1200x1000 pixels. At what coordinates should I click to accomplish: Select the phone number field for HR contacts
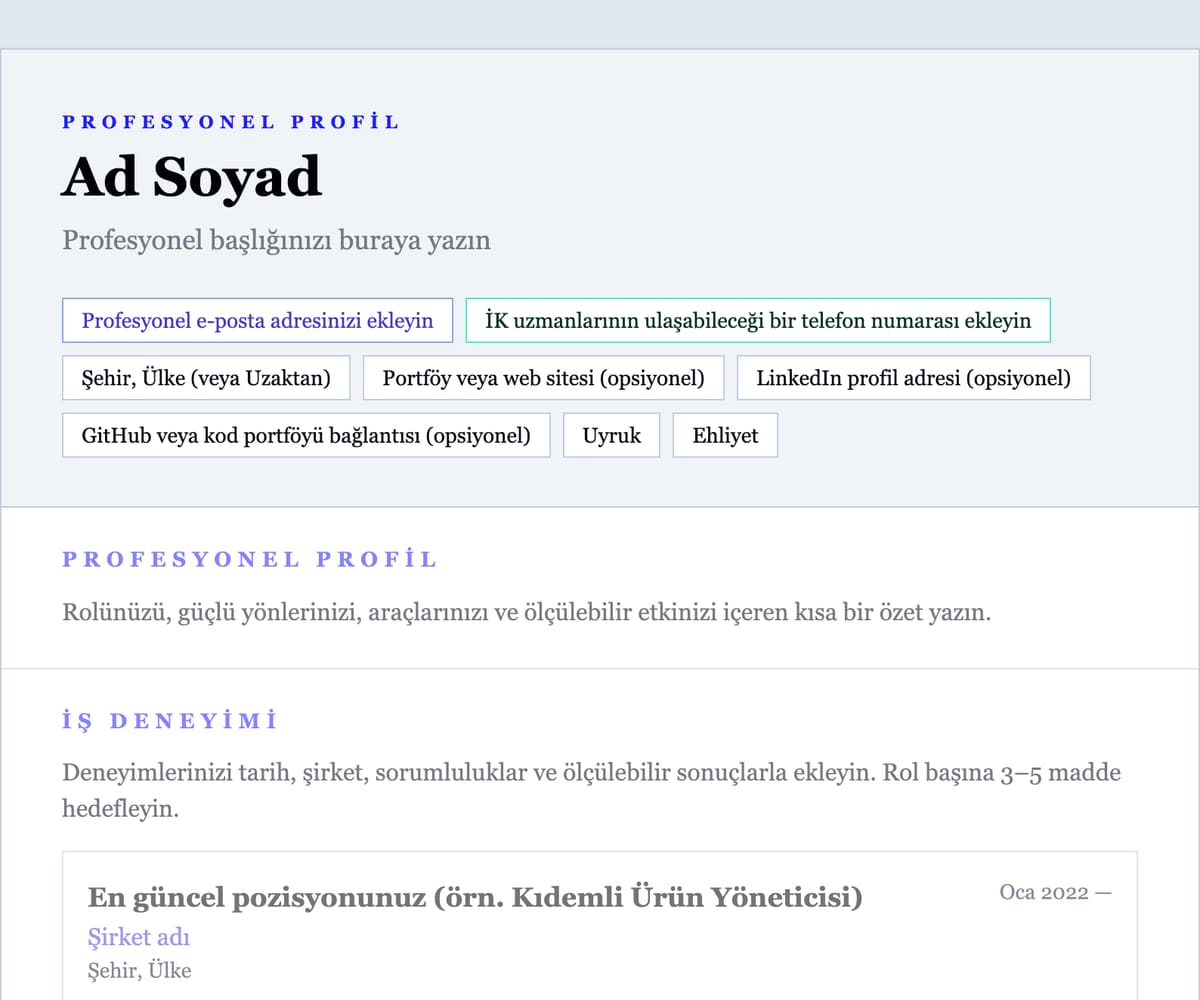[757, 321]
